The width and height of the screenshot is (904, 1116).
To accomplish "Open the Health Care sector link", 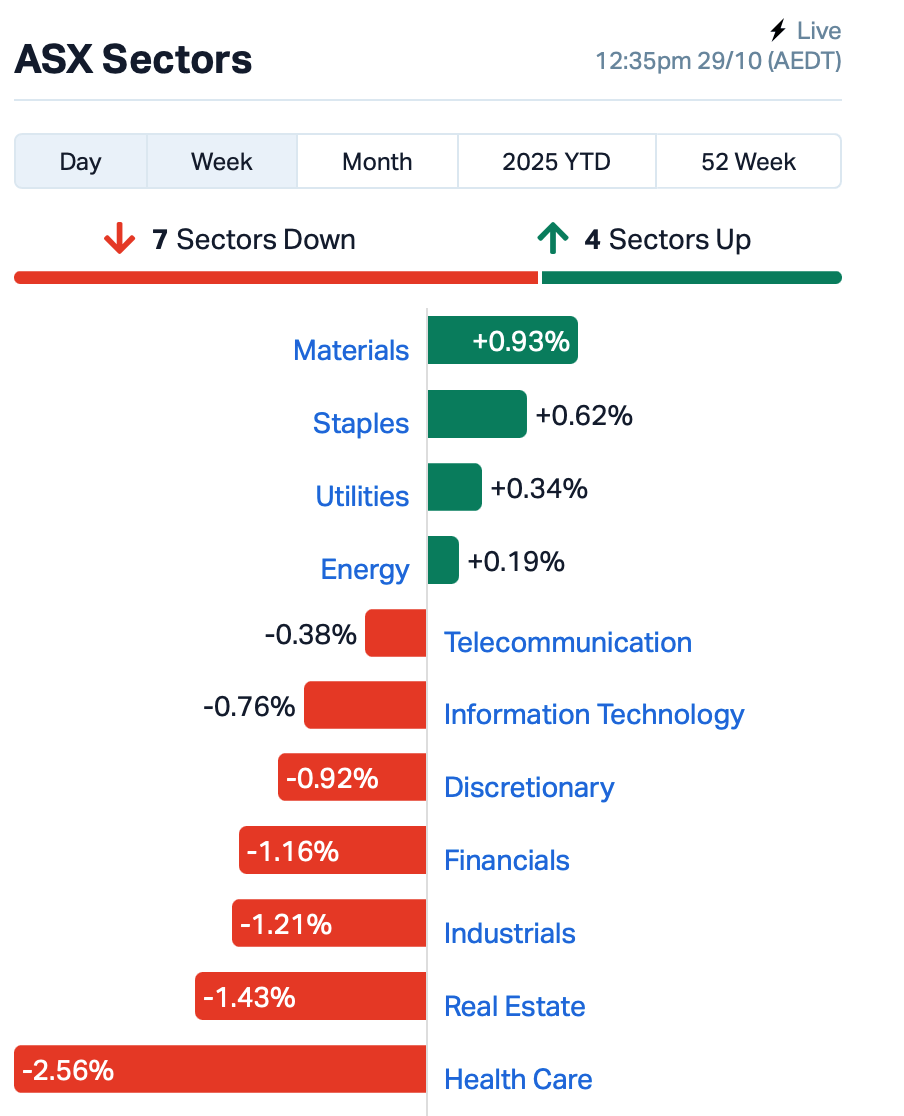I will coord(518,1080).
